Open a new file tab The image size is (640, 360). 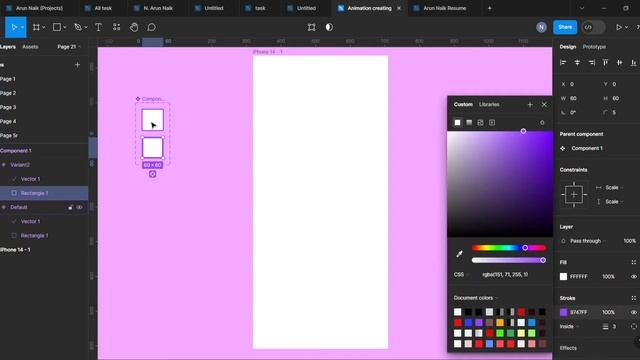(489, 8)
